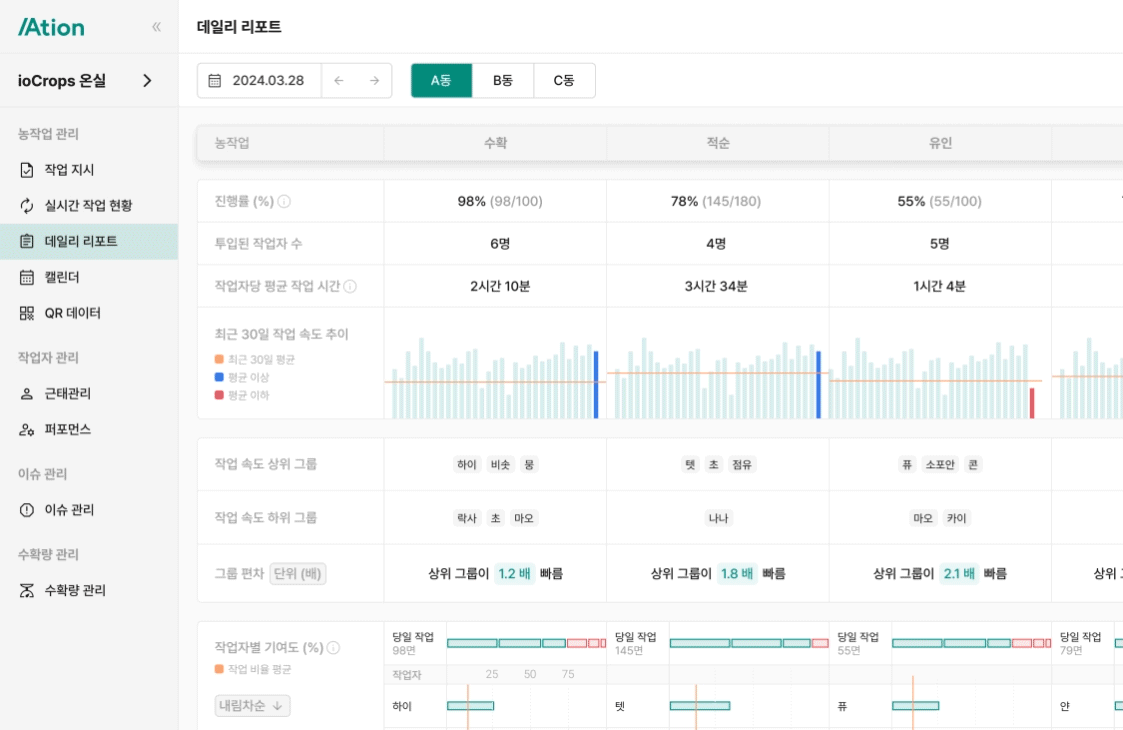
Task: Collapse the sidebar with double-chevron icon
Action: (x=156, y=27)
